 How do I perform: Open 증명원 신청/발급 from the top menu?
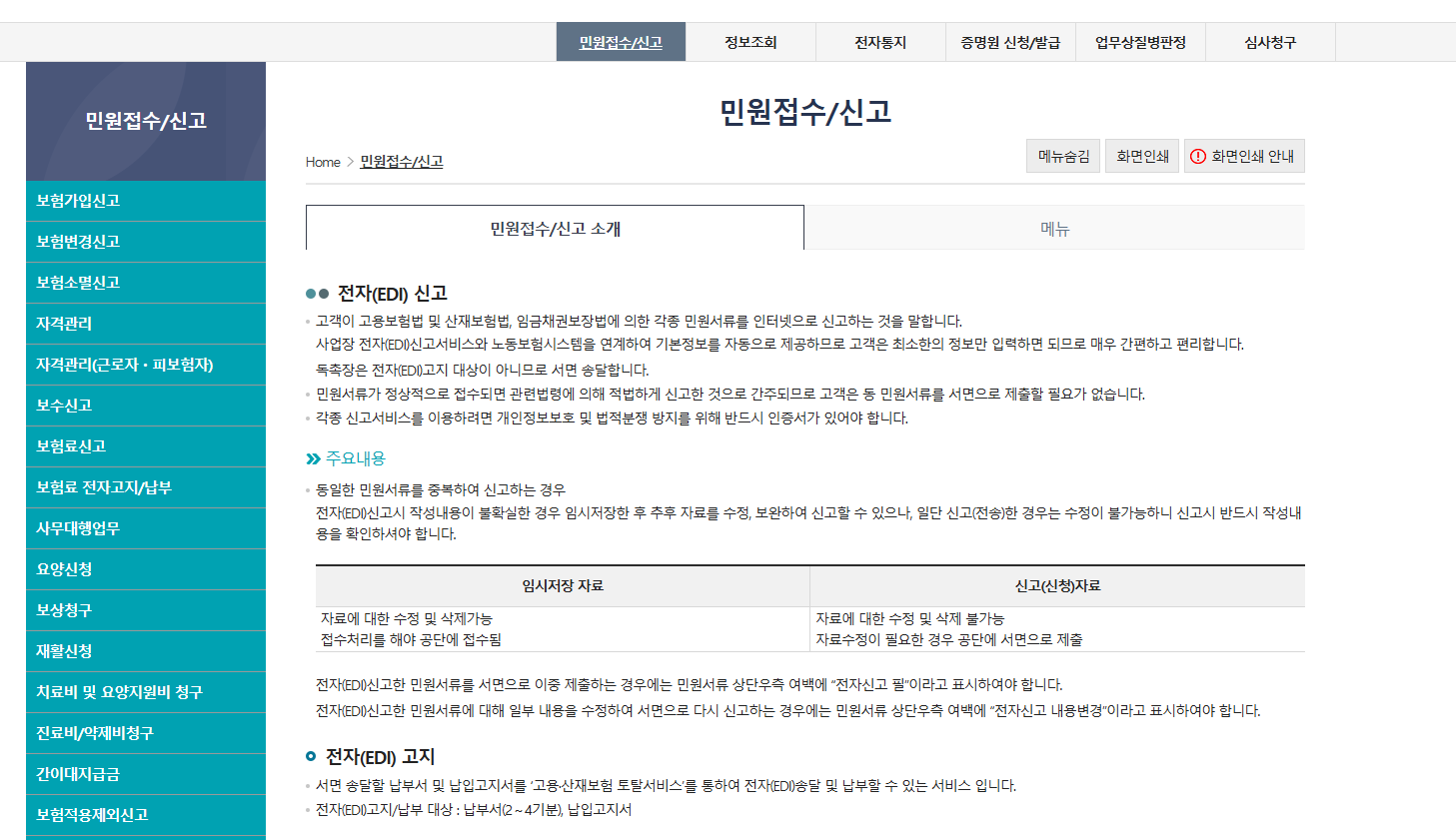click(1010, 41)
